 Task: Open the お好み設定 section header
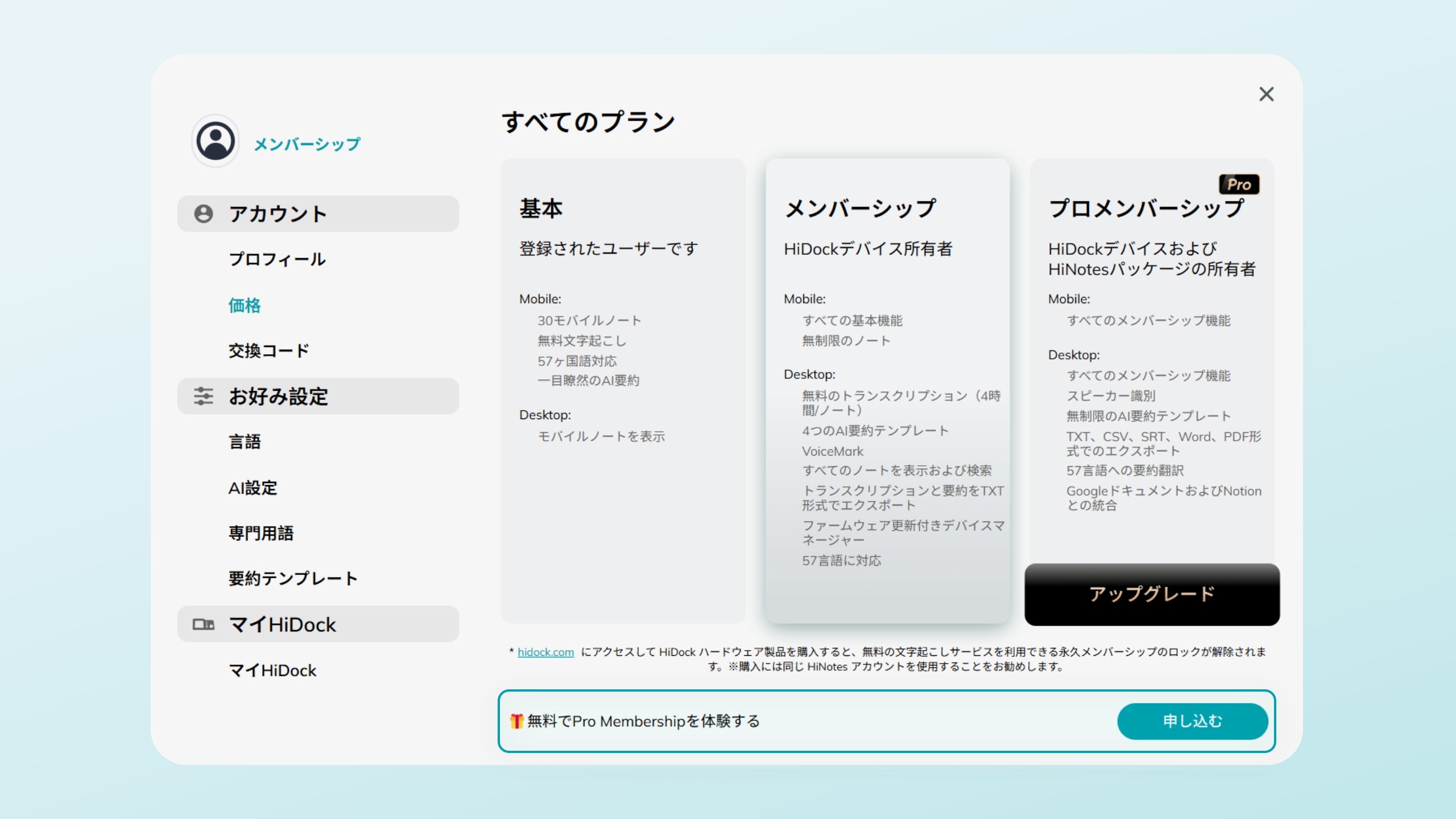(318, 396)
